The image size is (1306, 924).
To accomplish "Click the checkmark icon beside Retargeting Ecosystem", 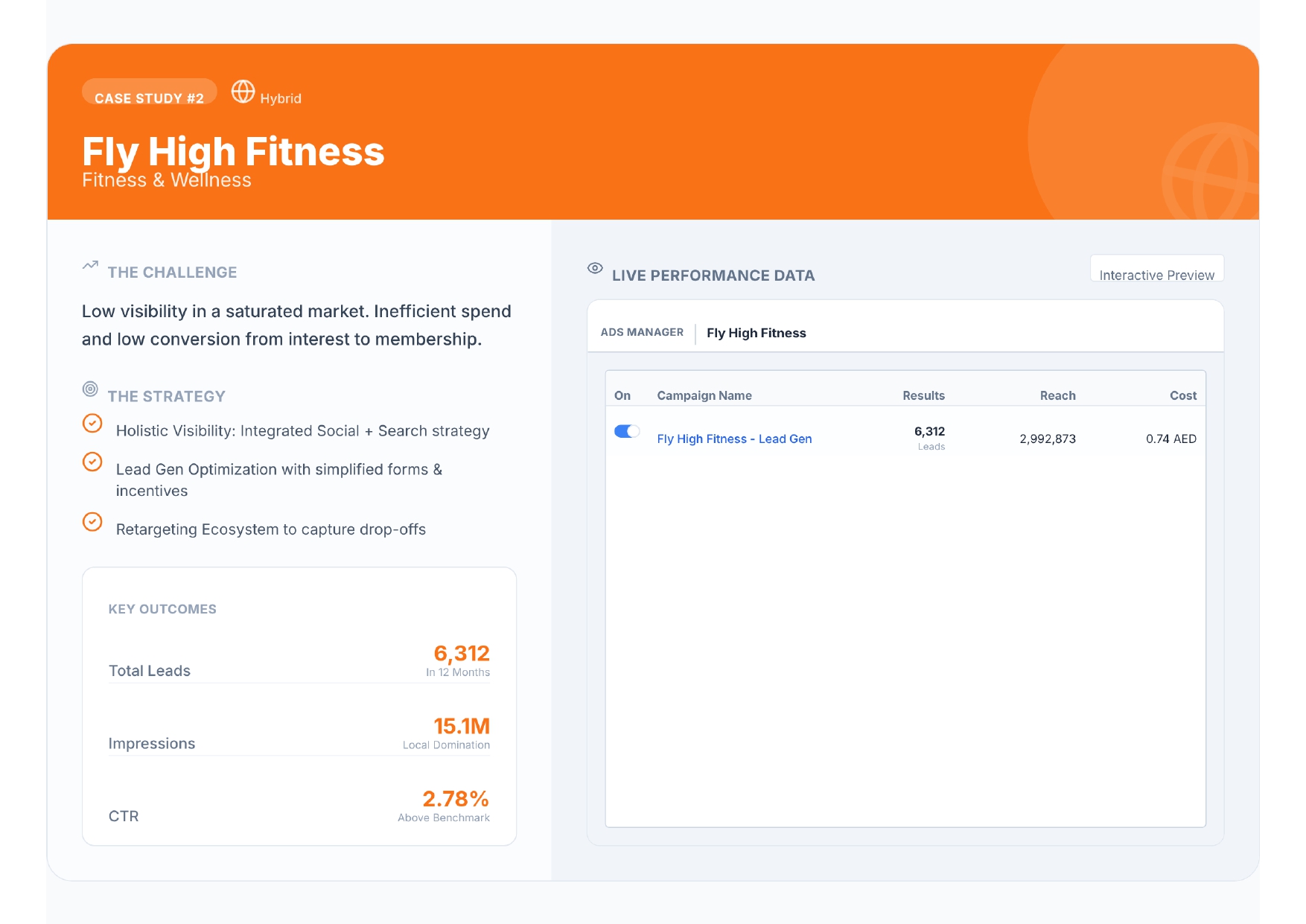I will 92,521.
